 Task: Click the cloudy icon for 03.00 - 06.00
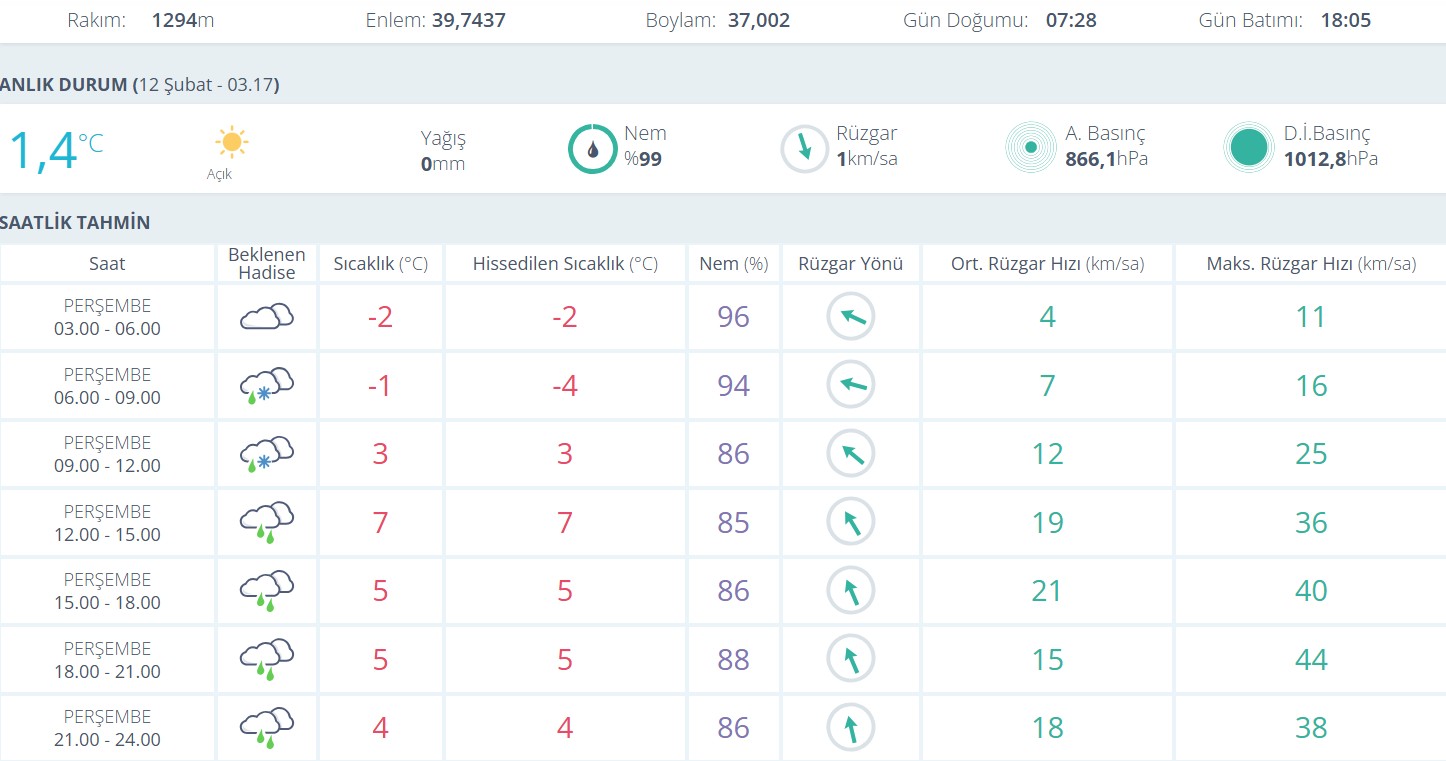pyautogui.click(x=266, y=317)
